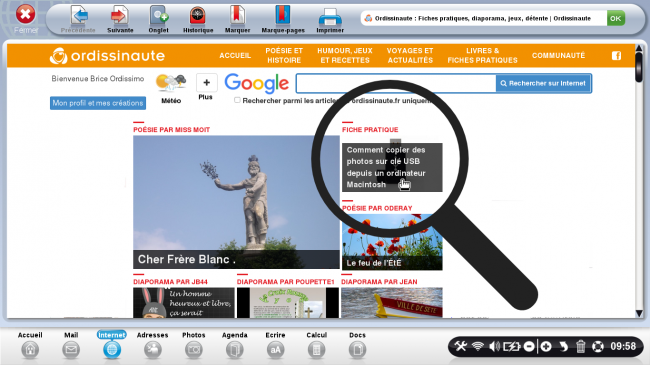Image resolution: width=650 pixels, height=365 pixels.
Task: Open the help lifebuoy icon
Action: [598, 346]
